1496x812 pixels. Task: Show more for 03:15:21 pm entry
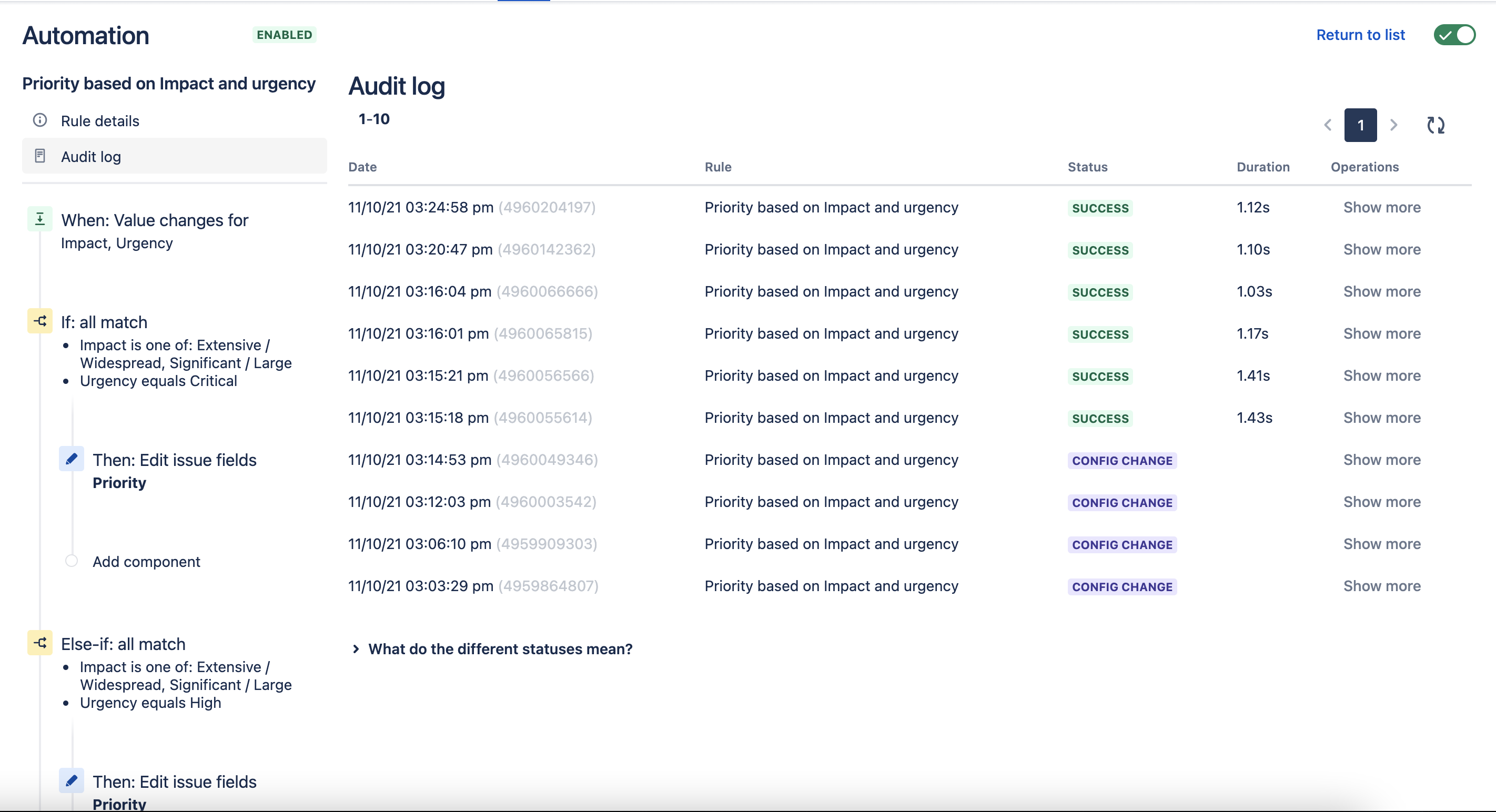[1382, 375]
